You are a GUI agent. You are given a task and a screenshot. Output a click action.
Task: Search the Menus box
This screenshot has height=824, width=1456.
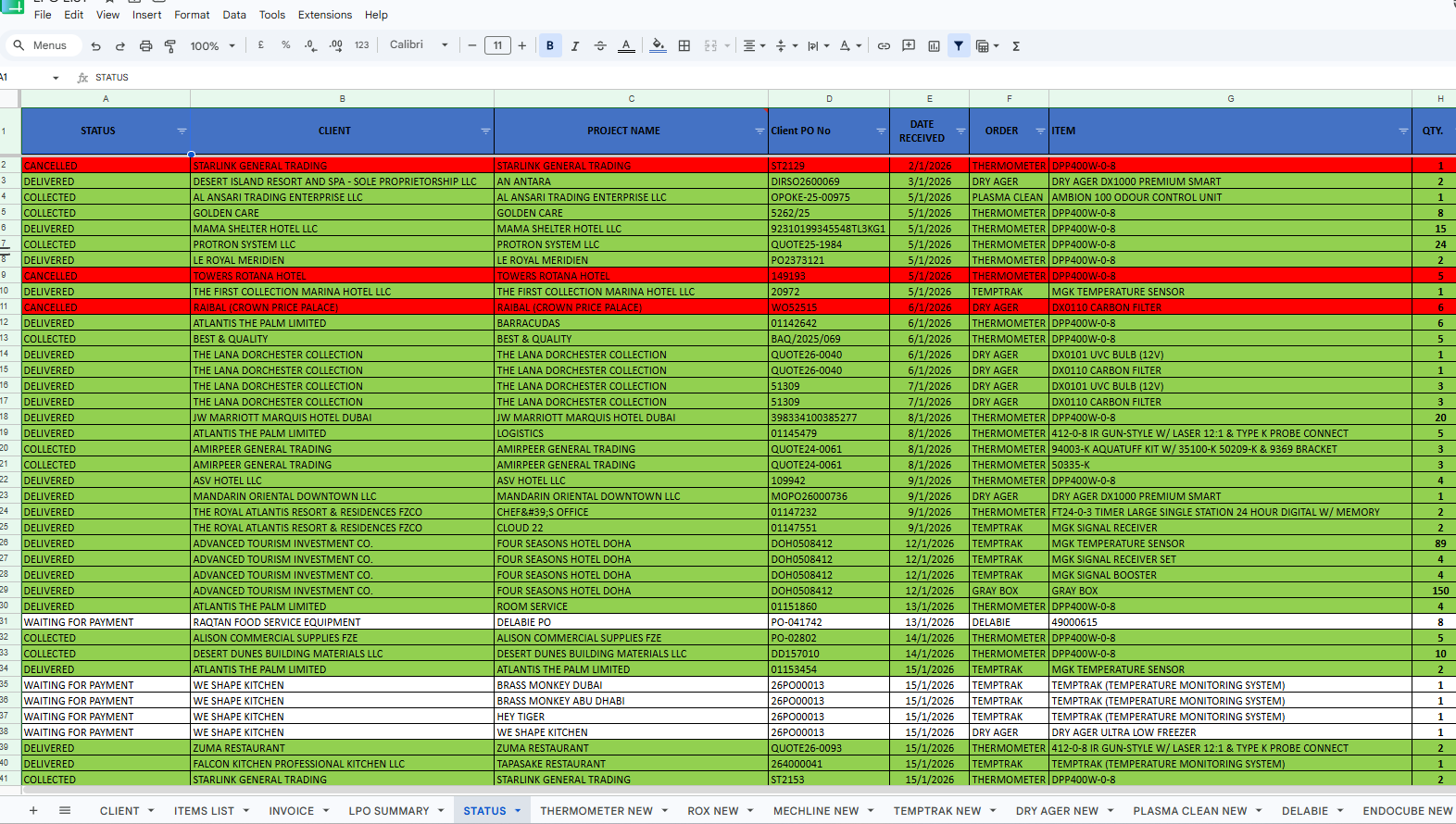coord(44,45)
